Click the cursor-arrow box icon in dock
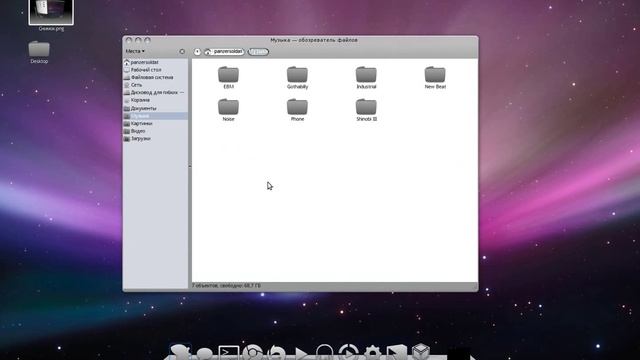Viewport: 640px width, 360px height. click(x=397, y=352)
